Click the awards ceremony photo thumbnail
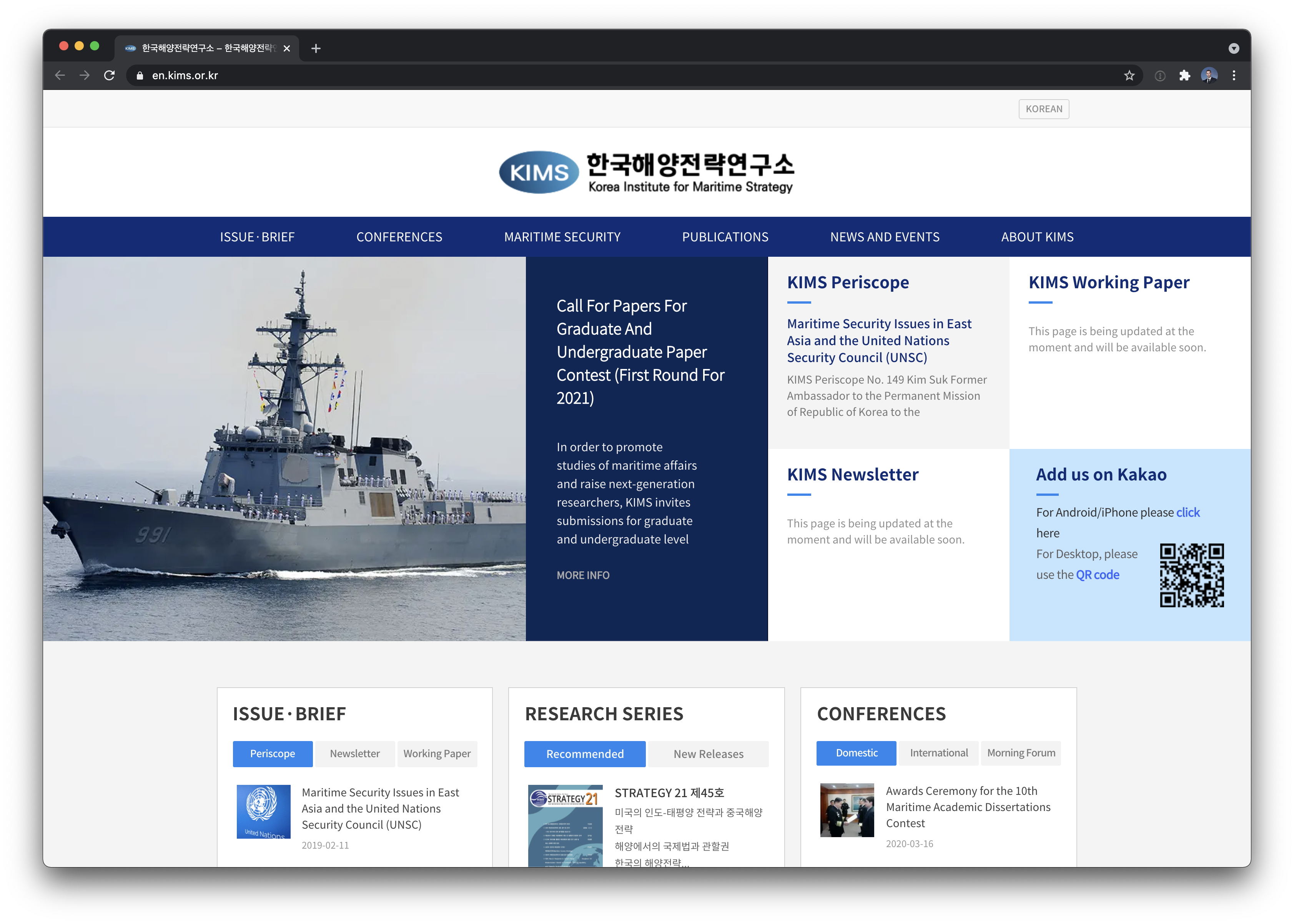Viewport: 1294px width, 924px height. tap(847, 811)
